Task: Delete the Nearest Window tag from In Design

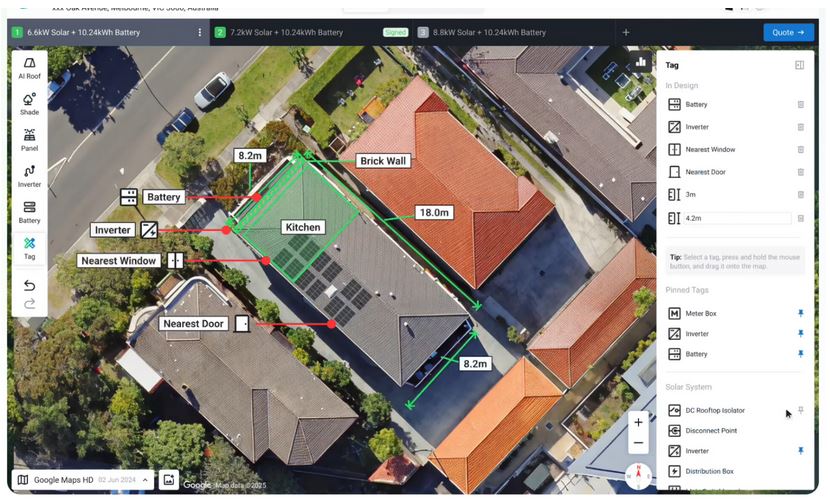Action: coord(800,150)
